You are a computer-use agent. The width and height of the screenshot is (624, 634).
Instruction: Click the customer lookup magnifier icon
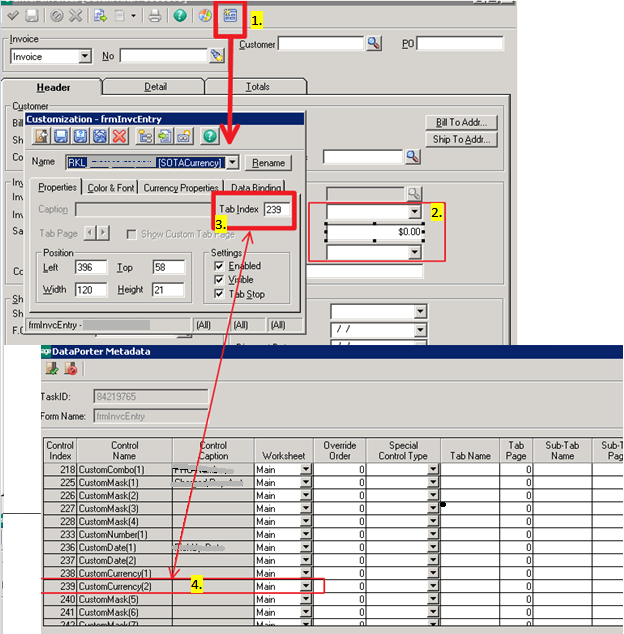(x=373, y=43)
